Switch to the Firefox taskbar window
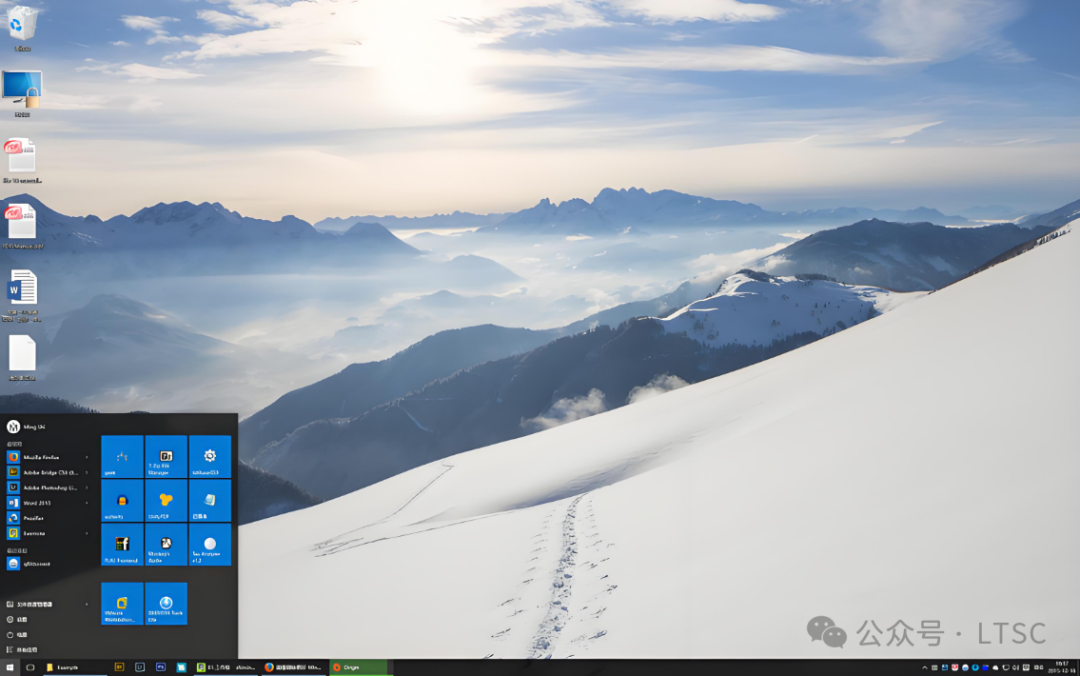1080x676 pixels. [x=293, y=667]
